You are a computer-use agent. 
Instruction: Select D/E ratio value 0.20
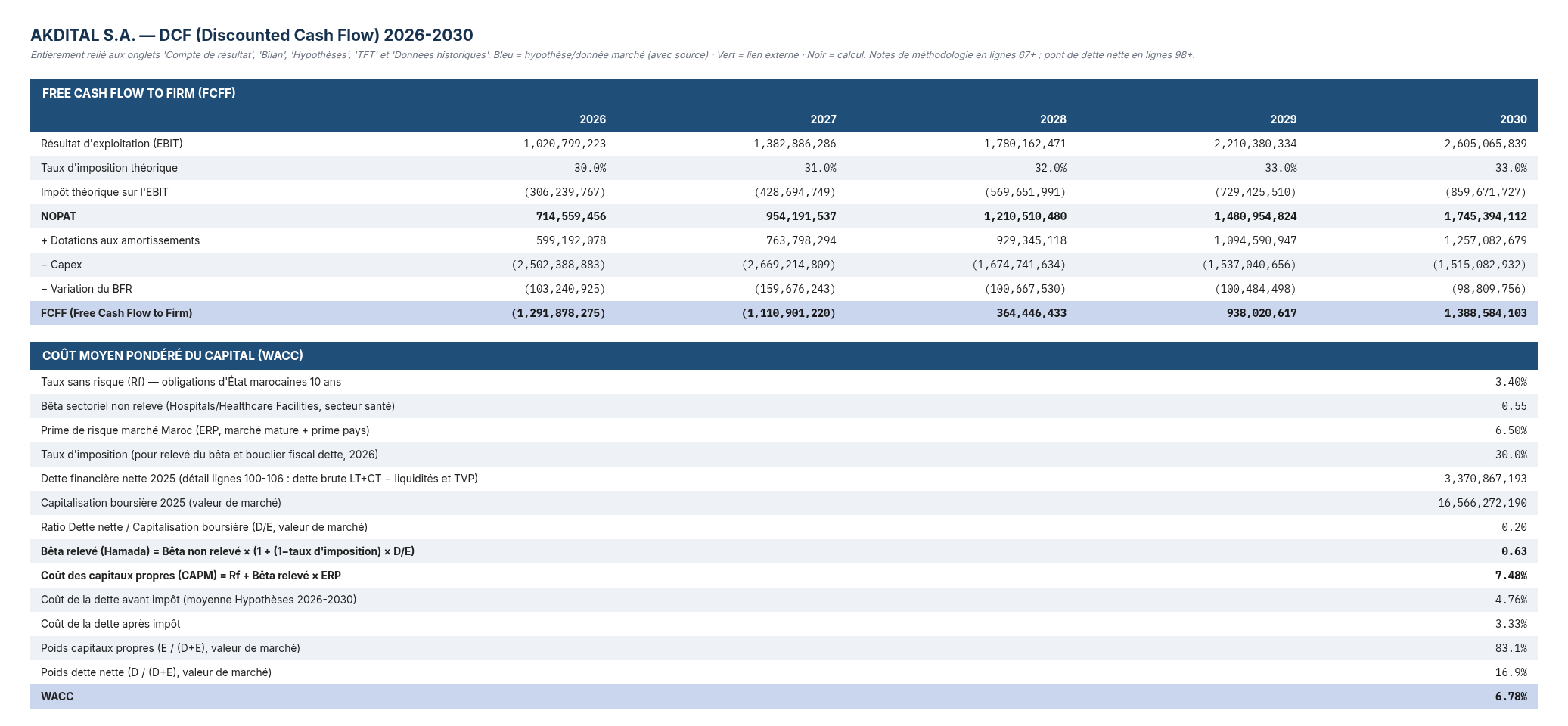pos(1514,527)
